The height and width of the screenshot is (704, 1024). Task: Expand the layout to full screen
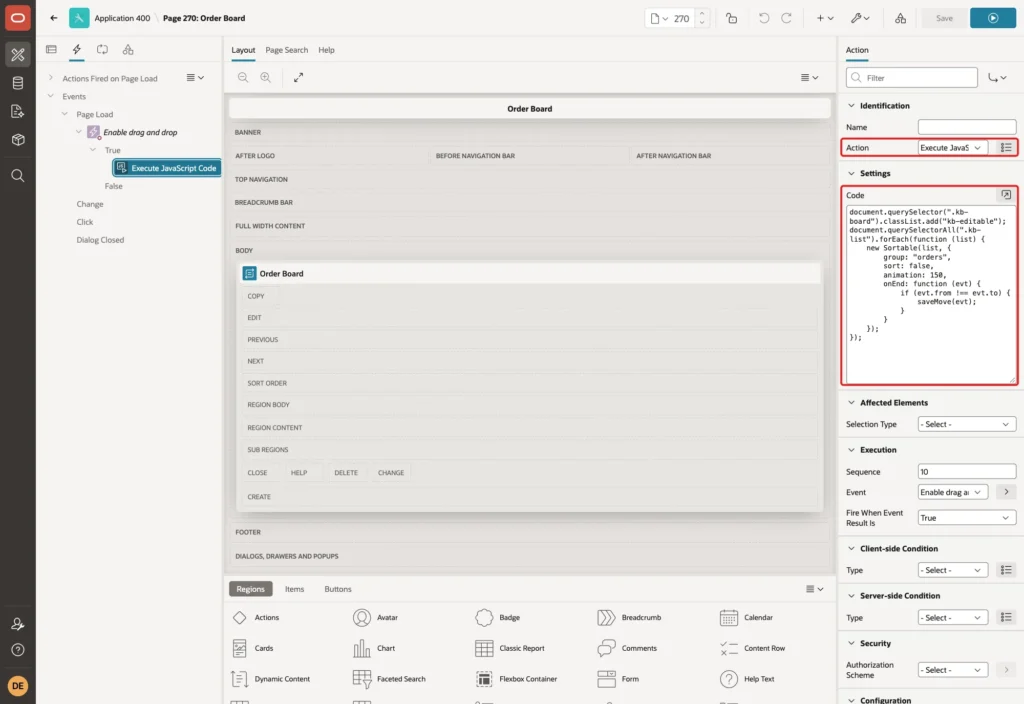pyautogui.click(x=298, y=77)
